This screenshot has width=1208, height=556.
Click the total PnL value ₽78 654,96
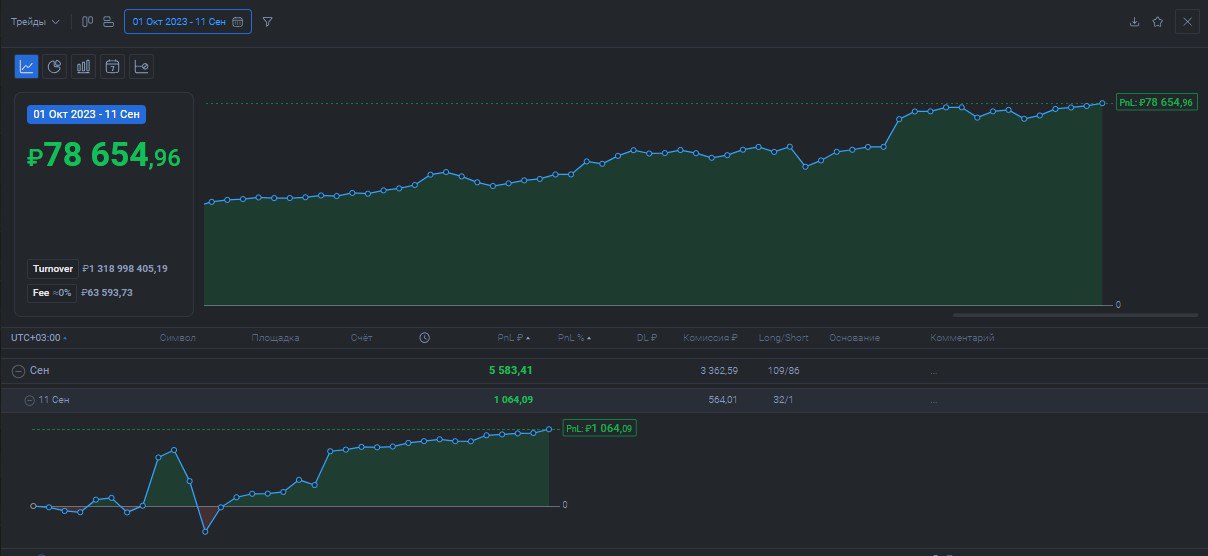coord(104,156)
